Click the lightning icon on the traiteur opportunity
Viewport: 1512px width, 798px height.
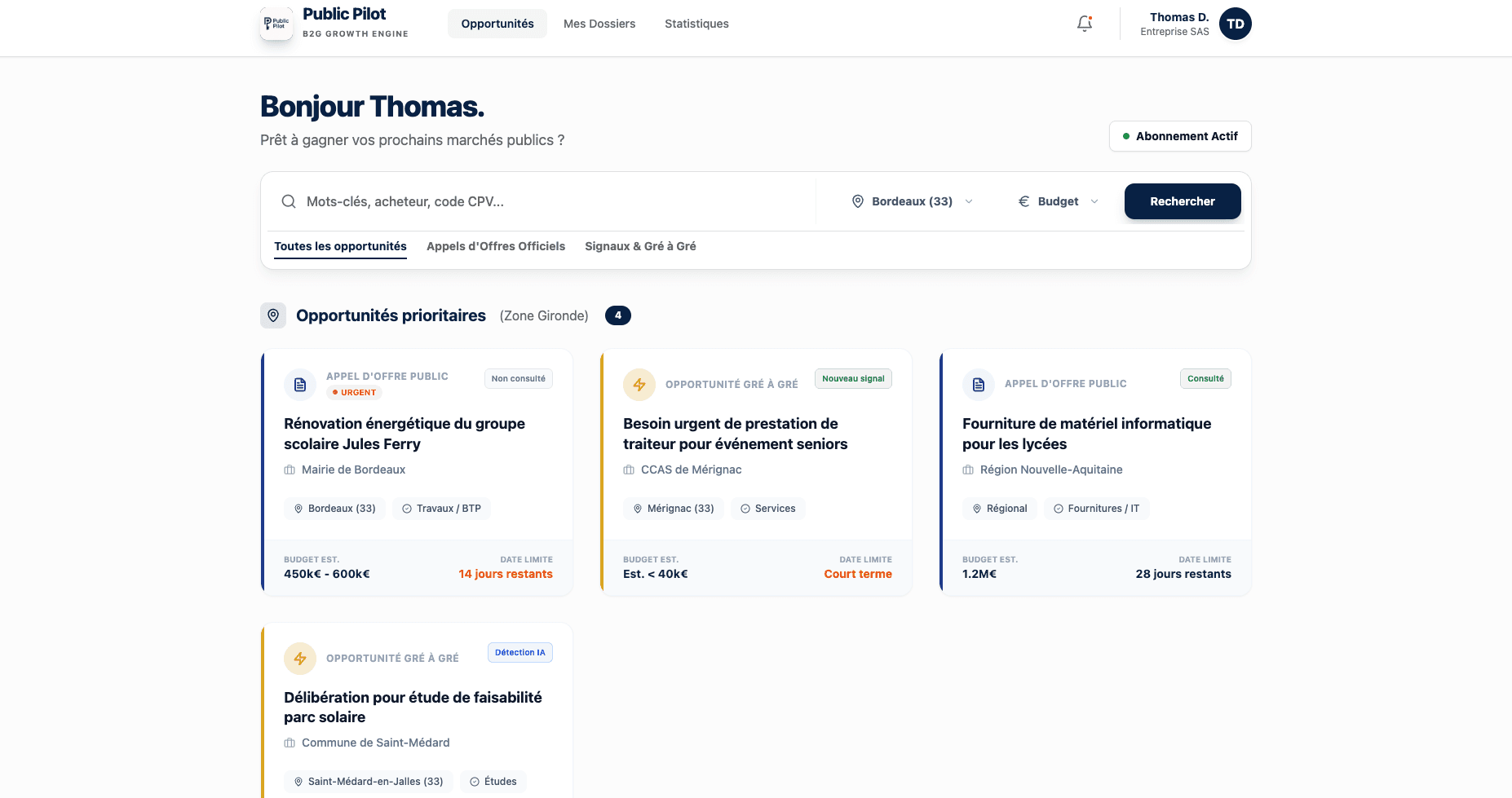click(x=639, y=384)
